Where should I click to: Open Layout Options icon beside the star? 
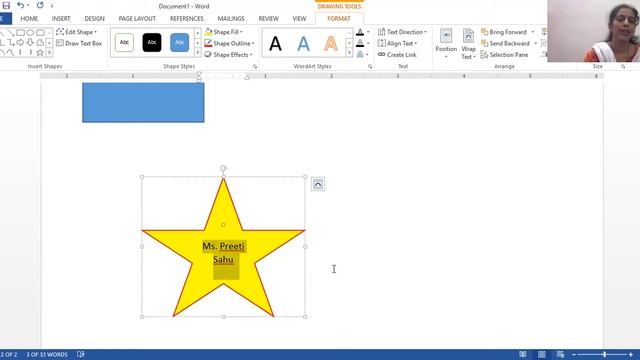click(318, 184)
